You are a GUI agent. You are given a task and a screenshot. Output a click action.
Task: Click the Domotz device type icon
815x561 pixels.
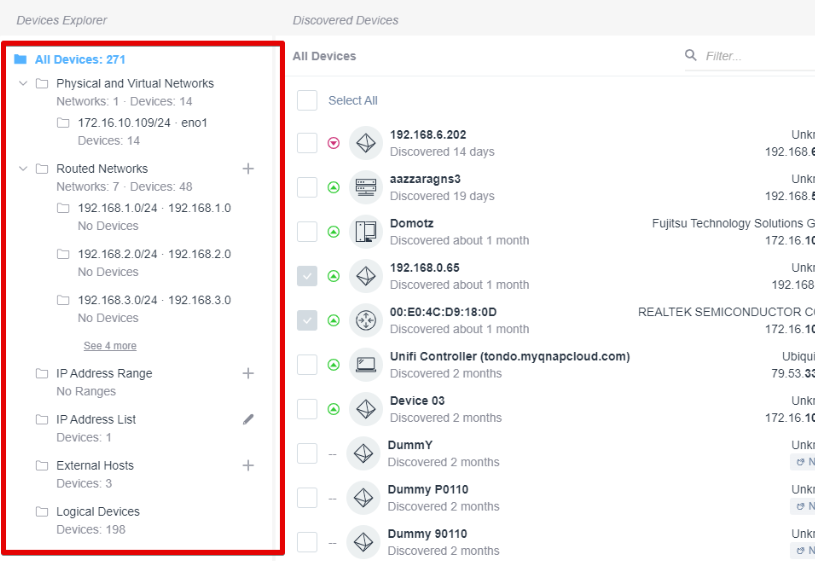pyautogui.click(x=366, y=232)
